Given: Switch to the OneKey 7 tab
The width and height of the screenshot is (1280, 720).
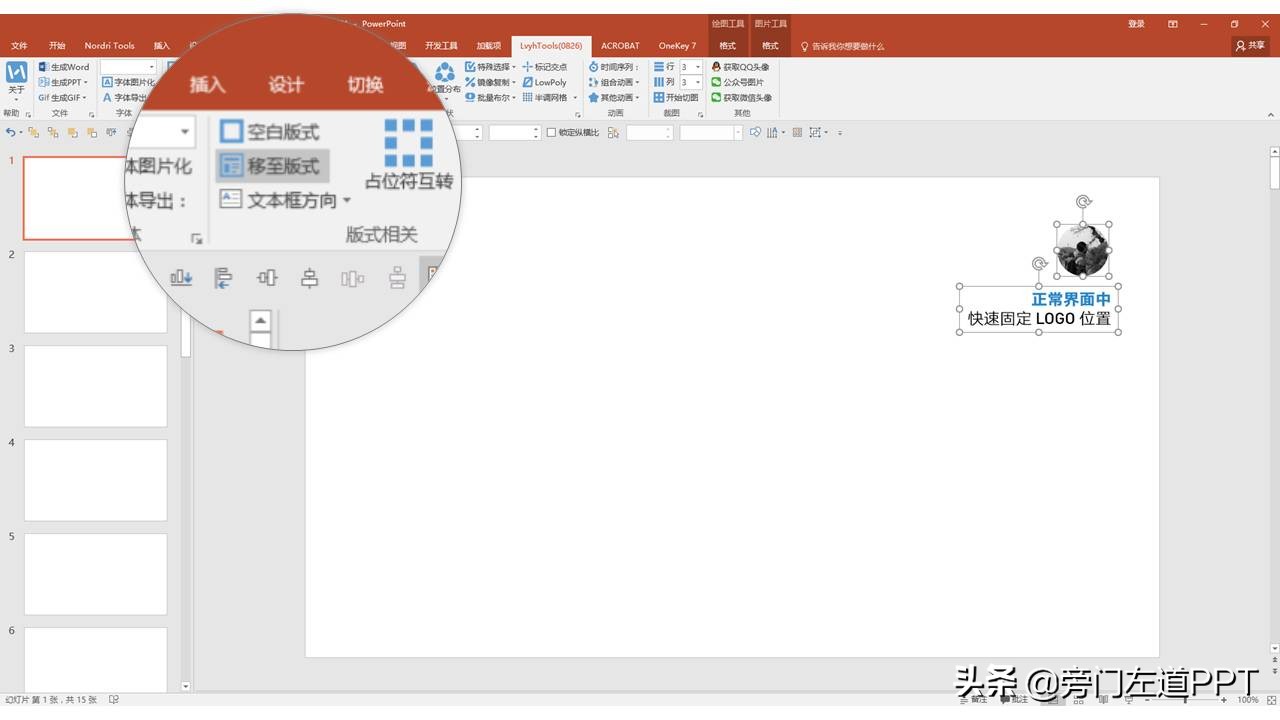Looking at the screenshot, I should [677, 46].
